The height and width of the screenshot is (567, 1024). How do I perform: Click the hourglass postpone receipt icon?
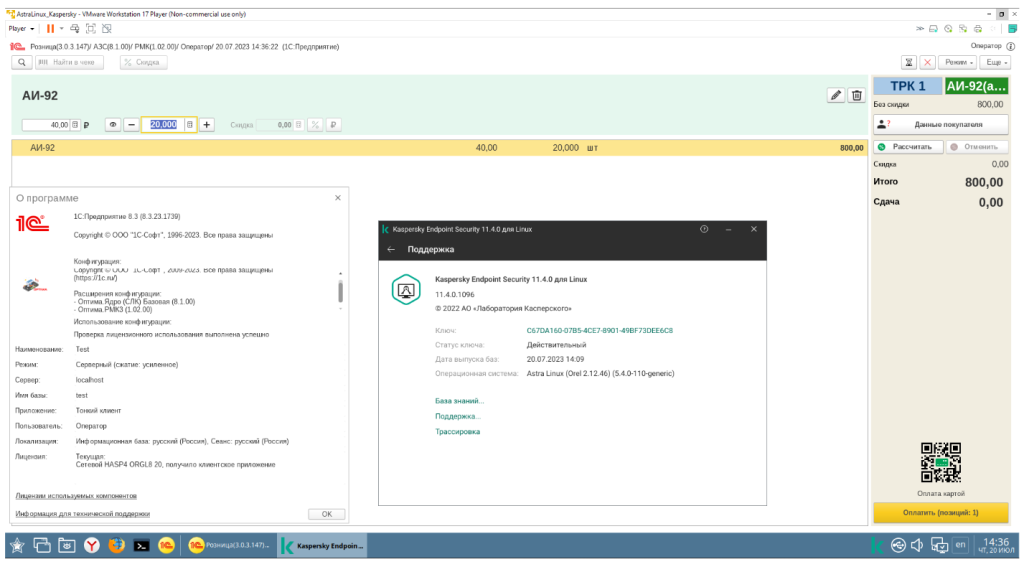click(x=909, y=62)
